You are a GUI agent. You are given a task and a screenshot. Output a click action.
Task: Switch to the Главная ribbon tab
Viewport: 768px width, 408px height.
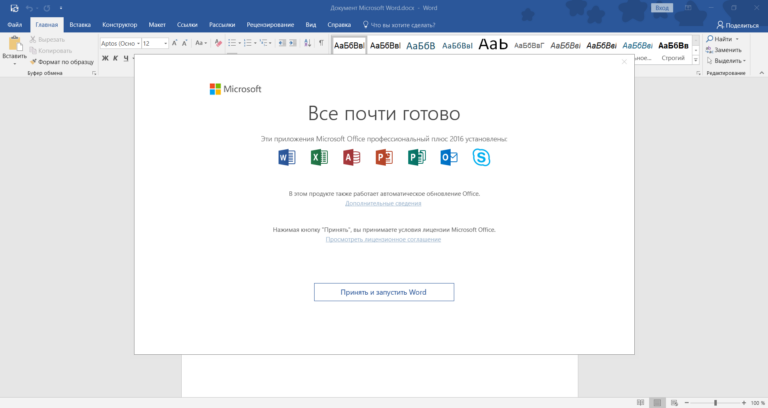[47, 24]
